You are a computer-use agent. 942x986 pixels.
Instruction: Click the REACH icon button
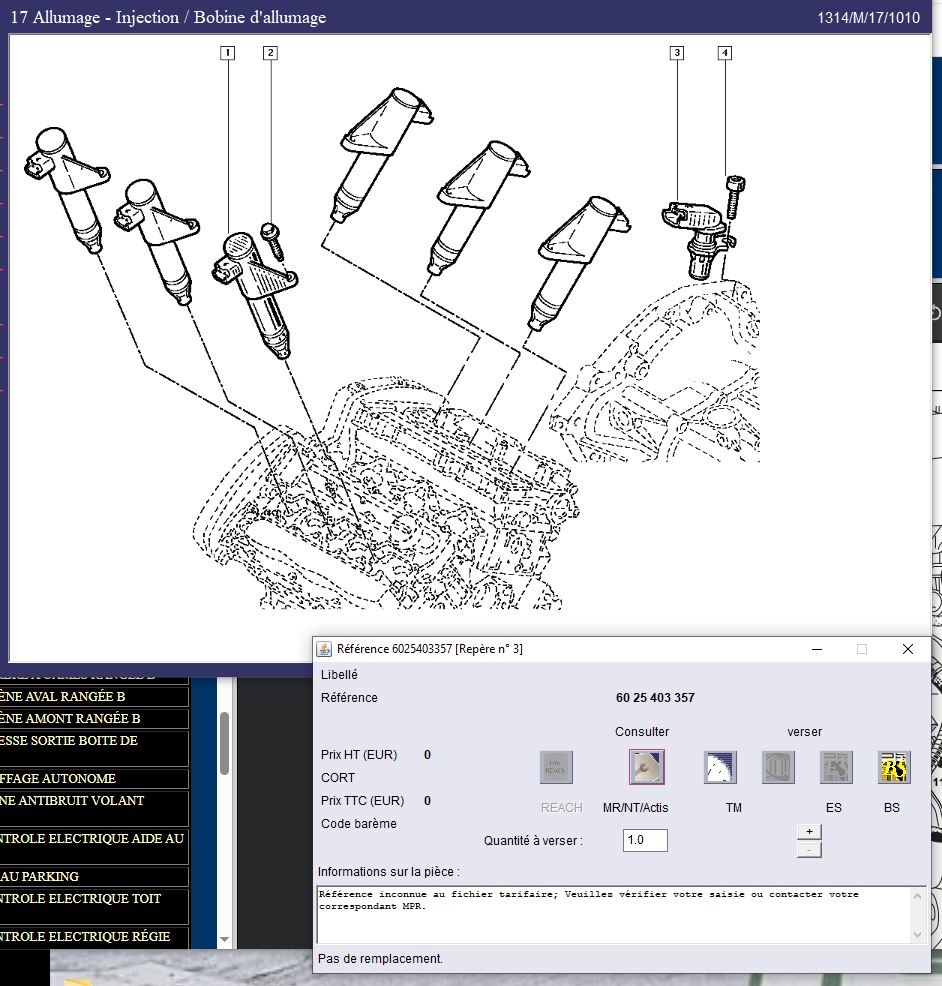pyautogui.click(x=557, y=767)
